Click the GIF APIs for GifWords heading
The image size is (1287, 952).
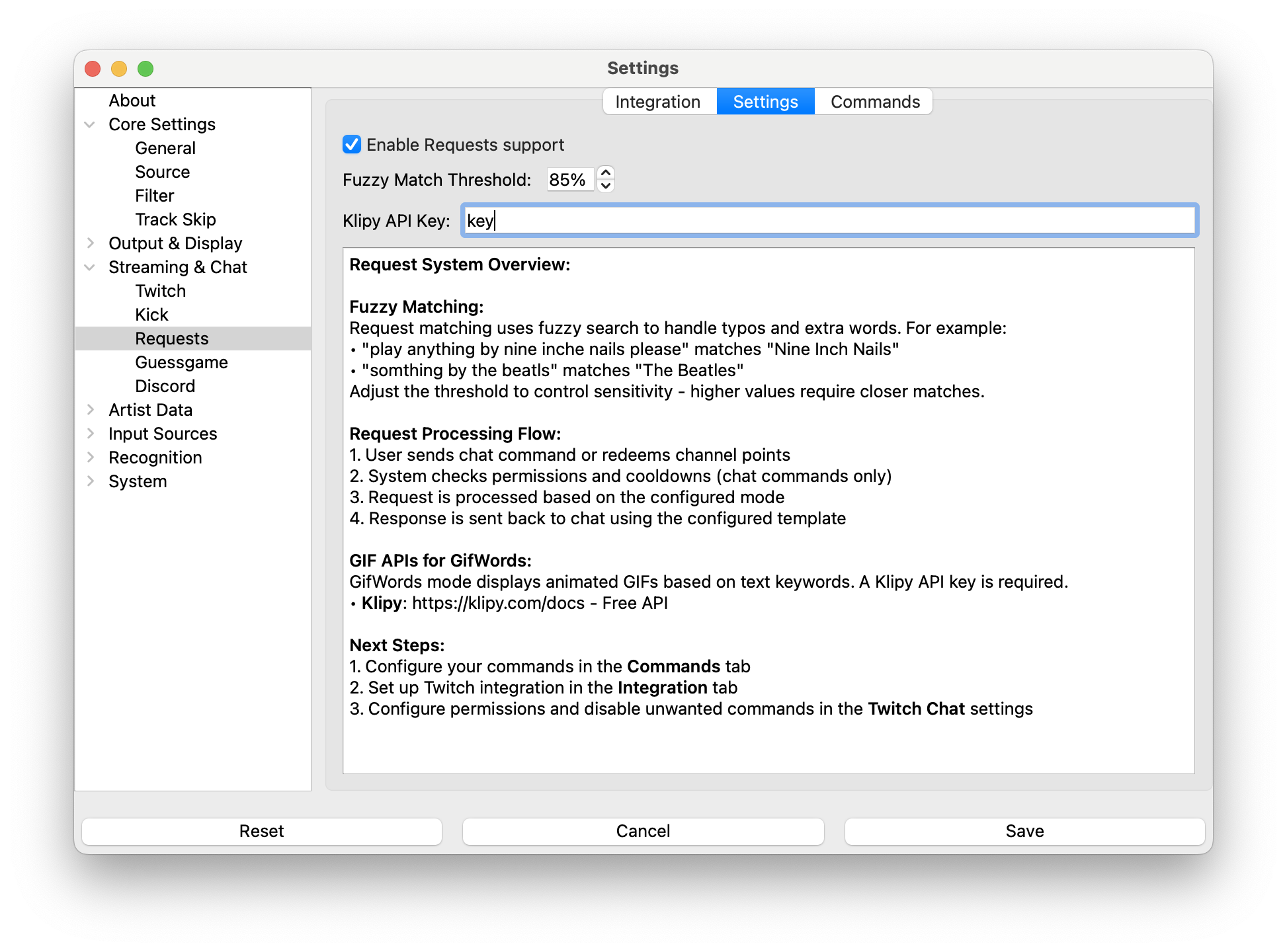(x=440, y=561)
